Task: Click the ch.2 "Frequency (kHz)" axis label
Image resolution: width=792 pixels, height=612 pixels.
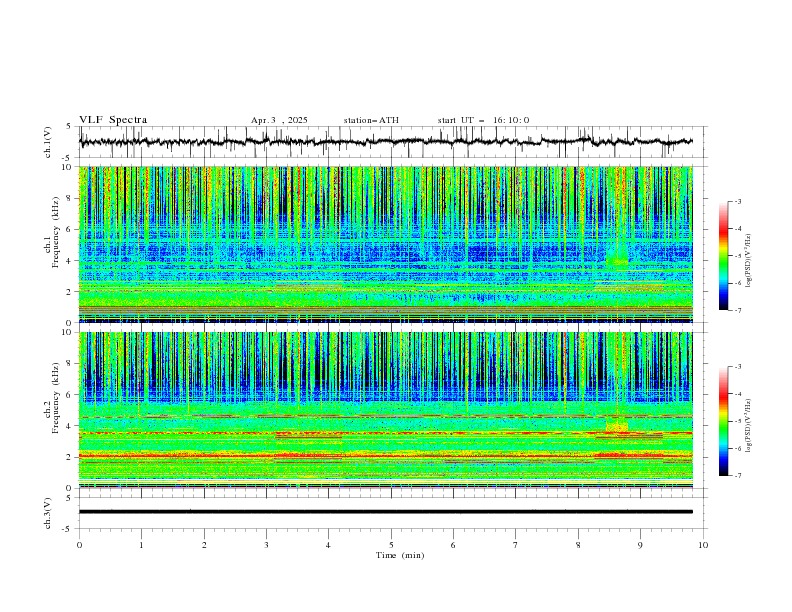Action: click(56, 396)
